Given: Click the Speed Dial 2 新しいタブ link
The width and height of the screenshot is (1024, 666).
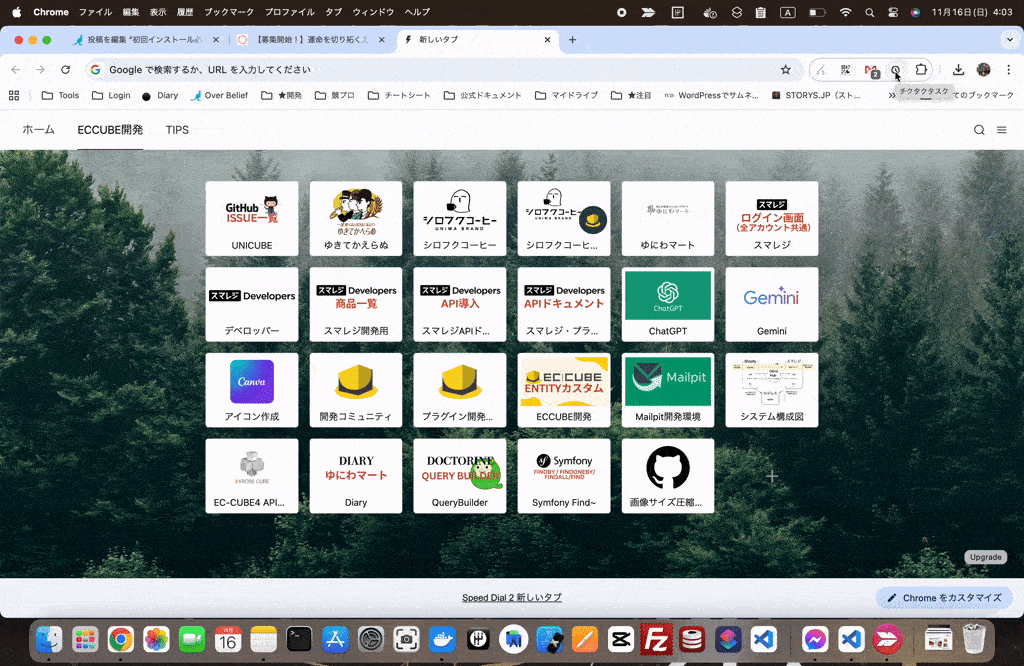Looking at the screenshot, I should (x=511, y=598).
